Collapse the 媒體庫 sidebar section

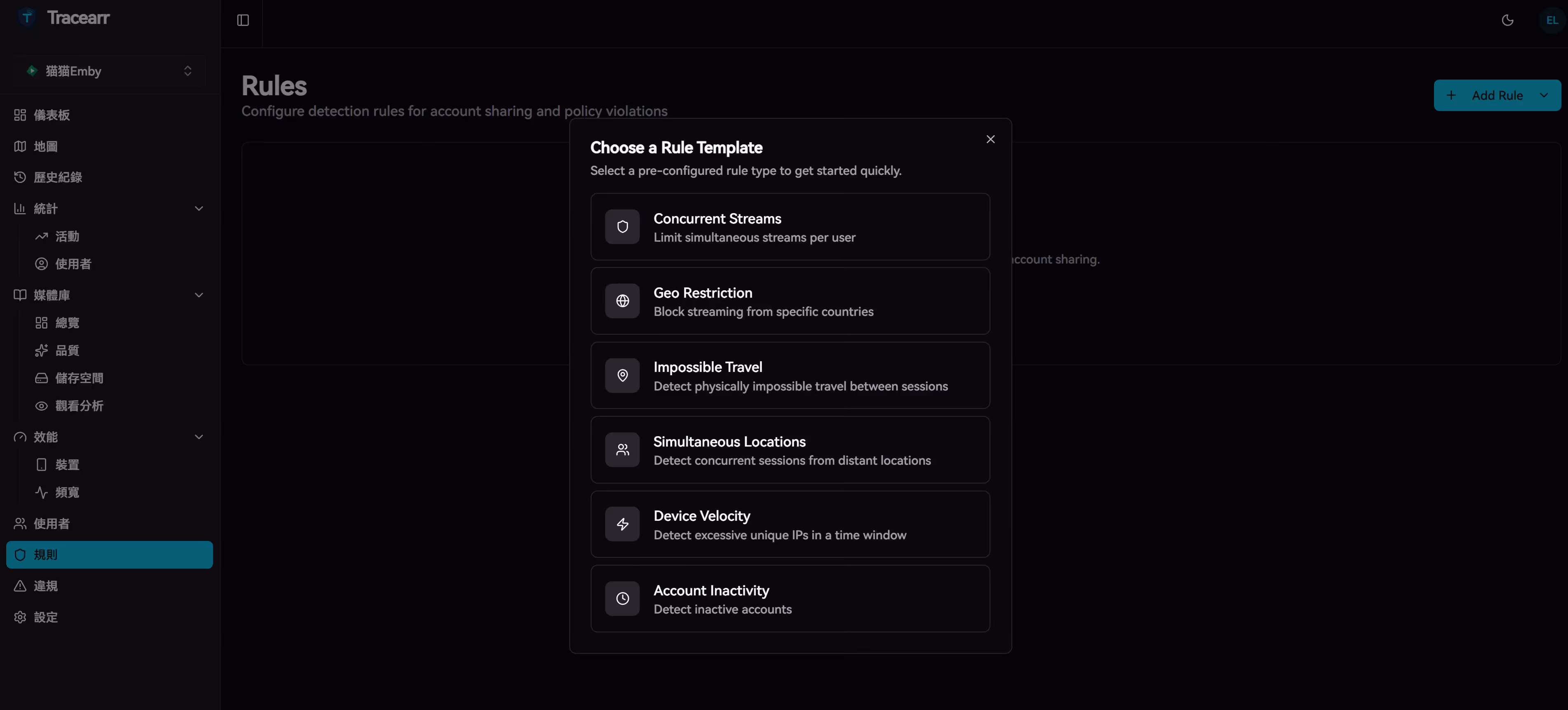point(199,295)
